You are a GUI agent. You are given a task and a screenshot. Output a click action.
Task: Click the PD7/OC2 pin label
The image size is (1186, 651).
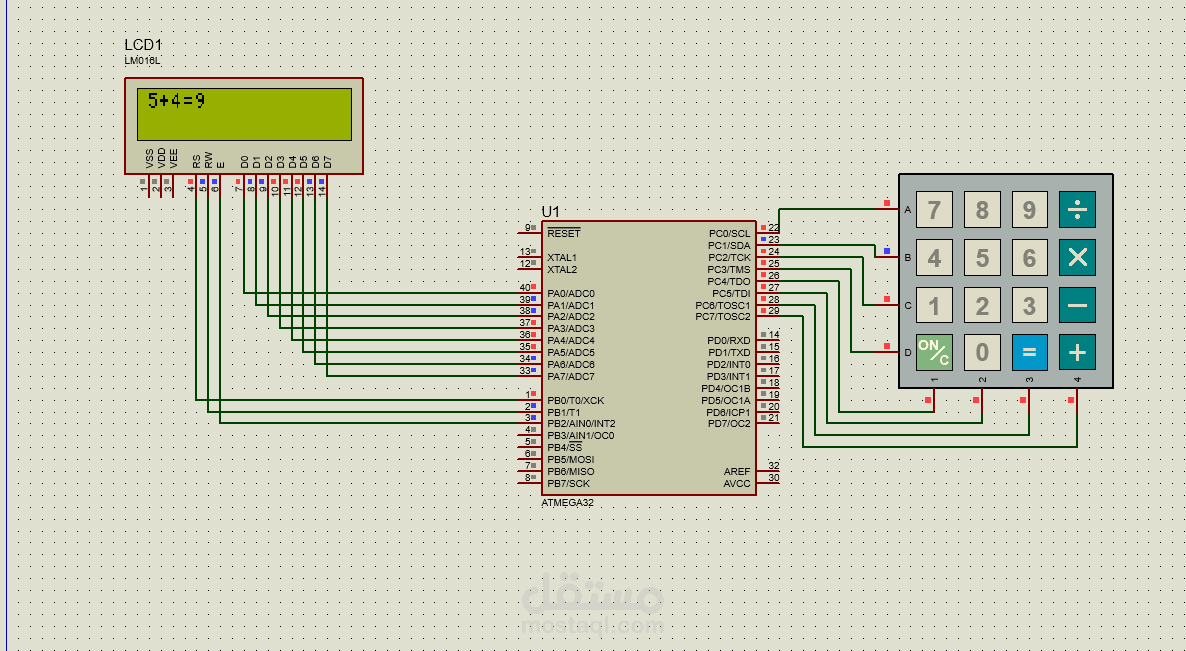[x=729, y=423]
